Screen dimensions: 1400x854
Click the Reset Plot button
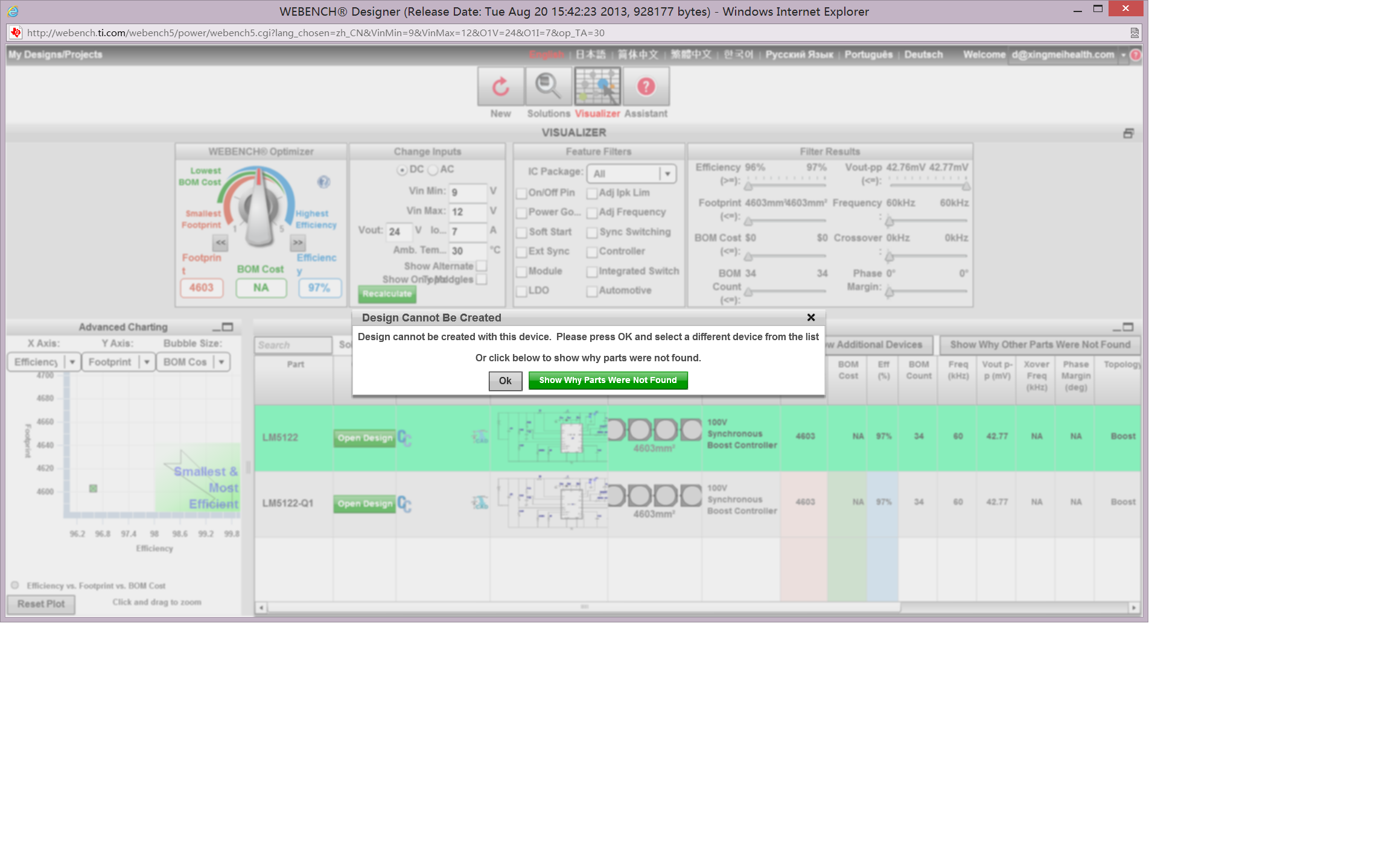(x=40, y=604)
